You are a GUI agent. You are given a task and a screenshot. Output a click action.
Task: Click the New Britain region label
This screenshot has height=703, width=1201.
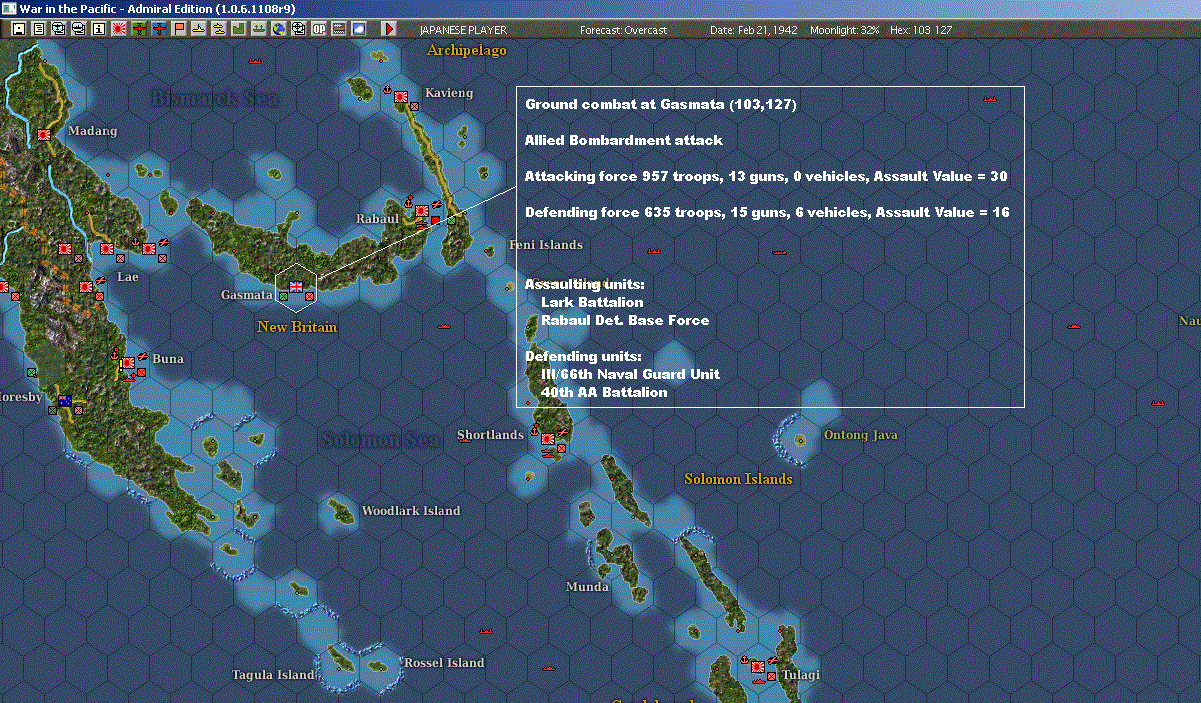point(297,327)
